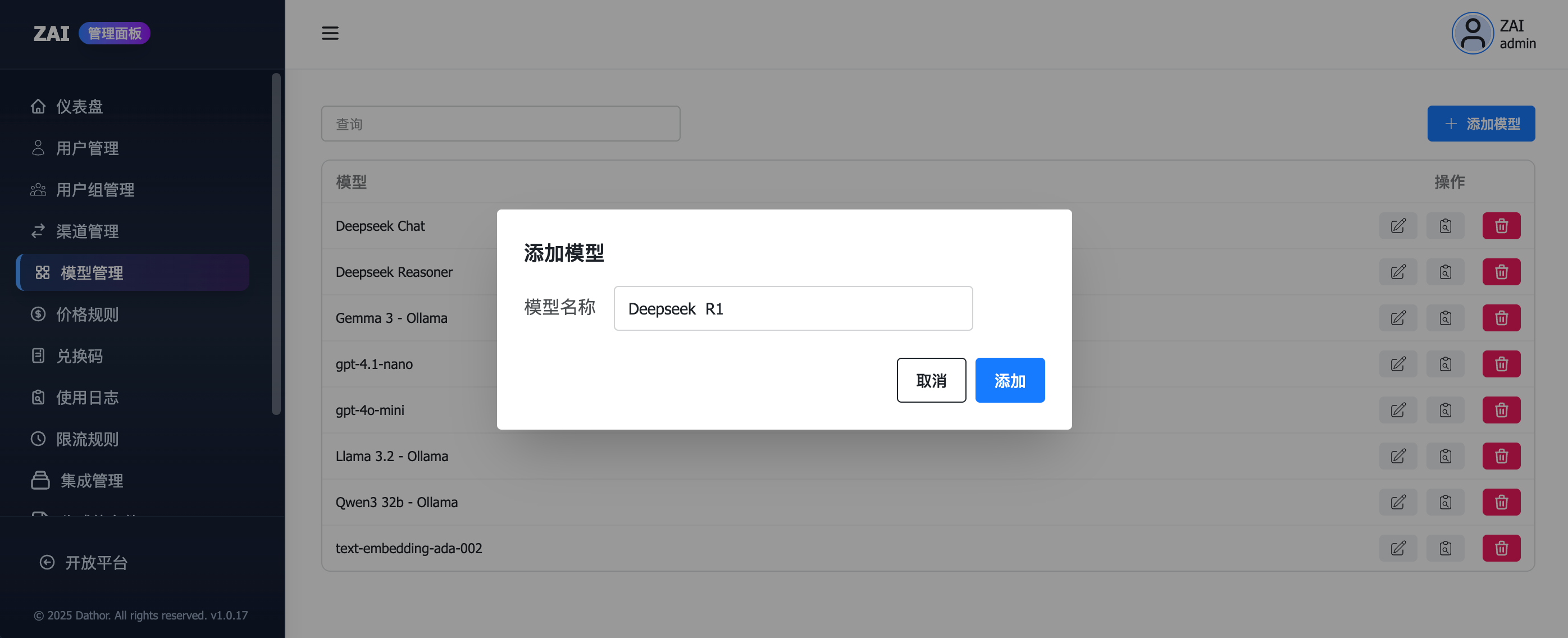1568x638 pixels.
Task: Select 价格规则 in the sidebar
Action: (x=87, y=314)
